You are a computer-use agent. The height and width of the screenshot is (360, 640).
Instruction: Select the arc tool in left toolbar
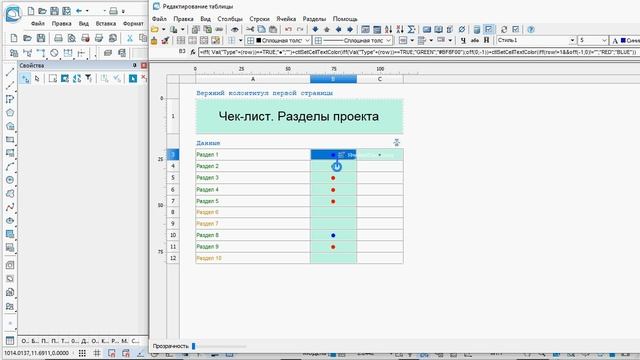10,167
